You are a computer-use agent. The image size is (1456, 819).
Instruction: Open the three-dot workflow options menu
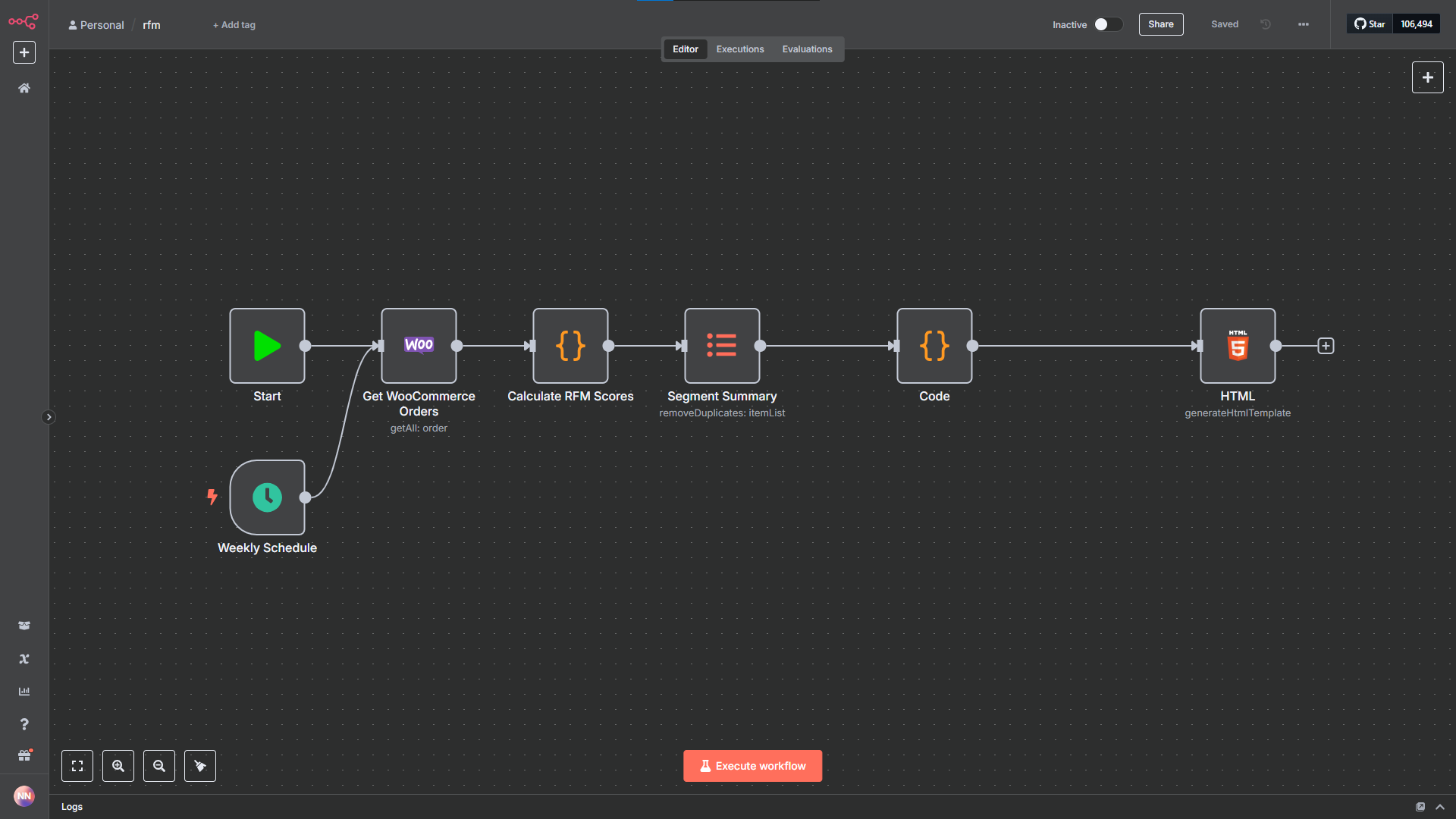pyautogui.click(x=1304, y=24)
